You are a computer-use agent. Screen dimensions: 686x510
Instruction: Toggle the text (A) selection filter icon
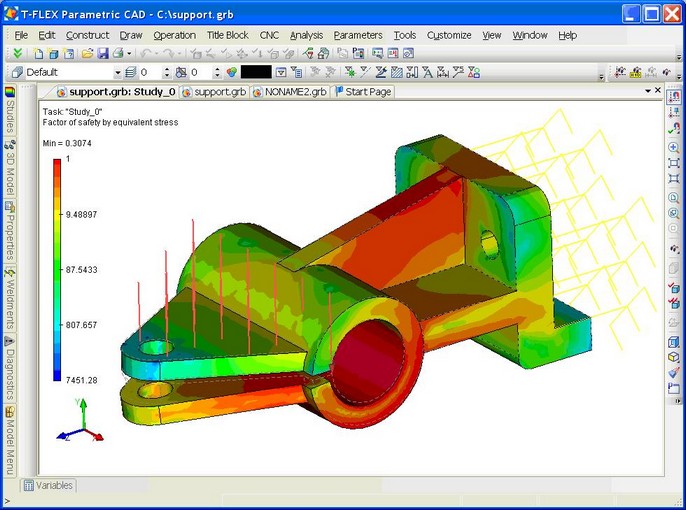427,72
